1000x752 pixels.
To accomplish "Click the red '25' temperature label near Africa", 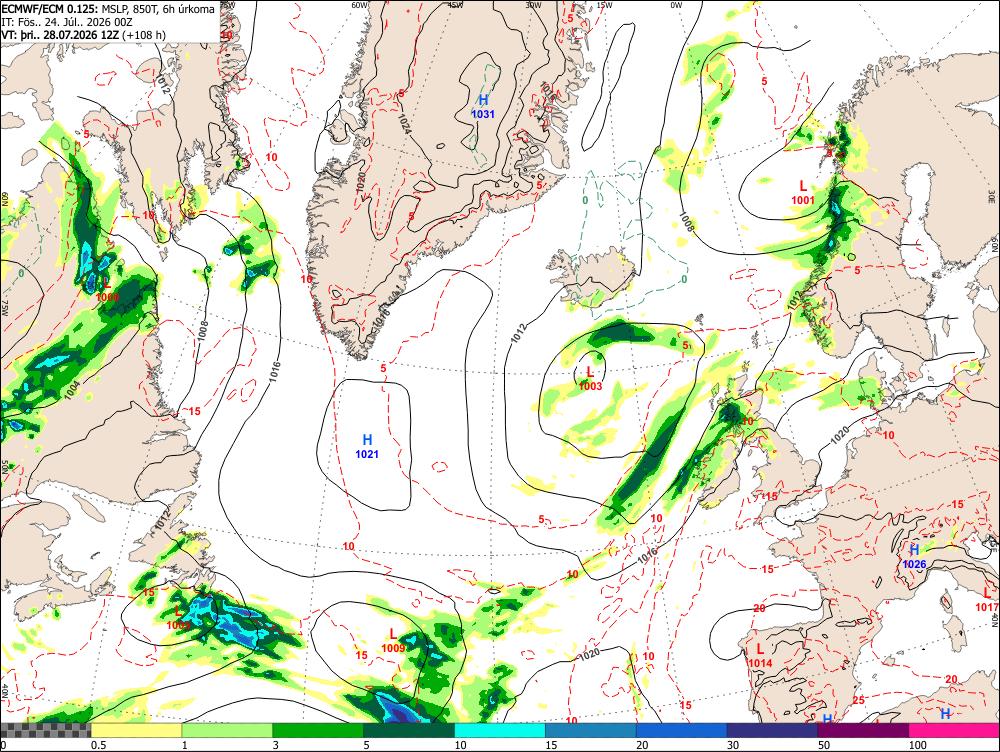I will coord(859,700).
